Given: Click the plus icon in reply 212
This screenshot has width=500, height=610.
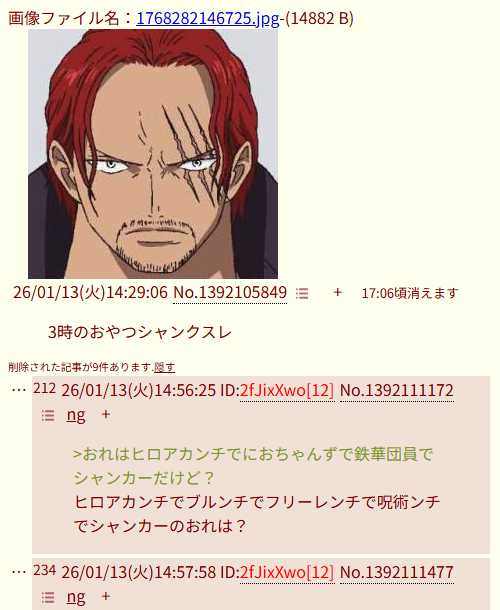Looking at the screenshot, I should [105, 415].
